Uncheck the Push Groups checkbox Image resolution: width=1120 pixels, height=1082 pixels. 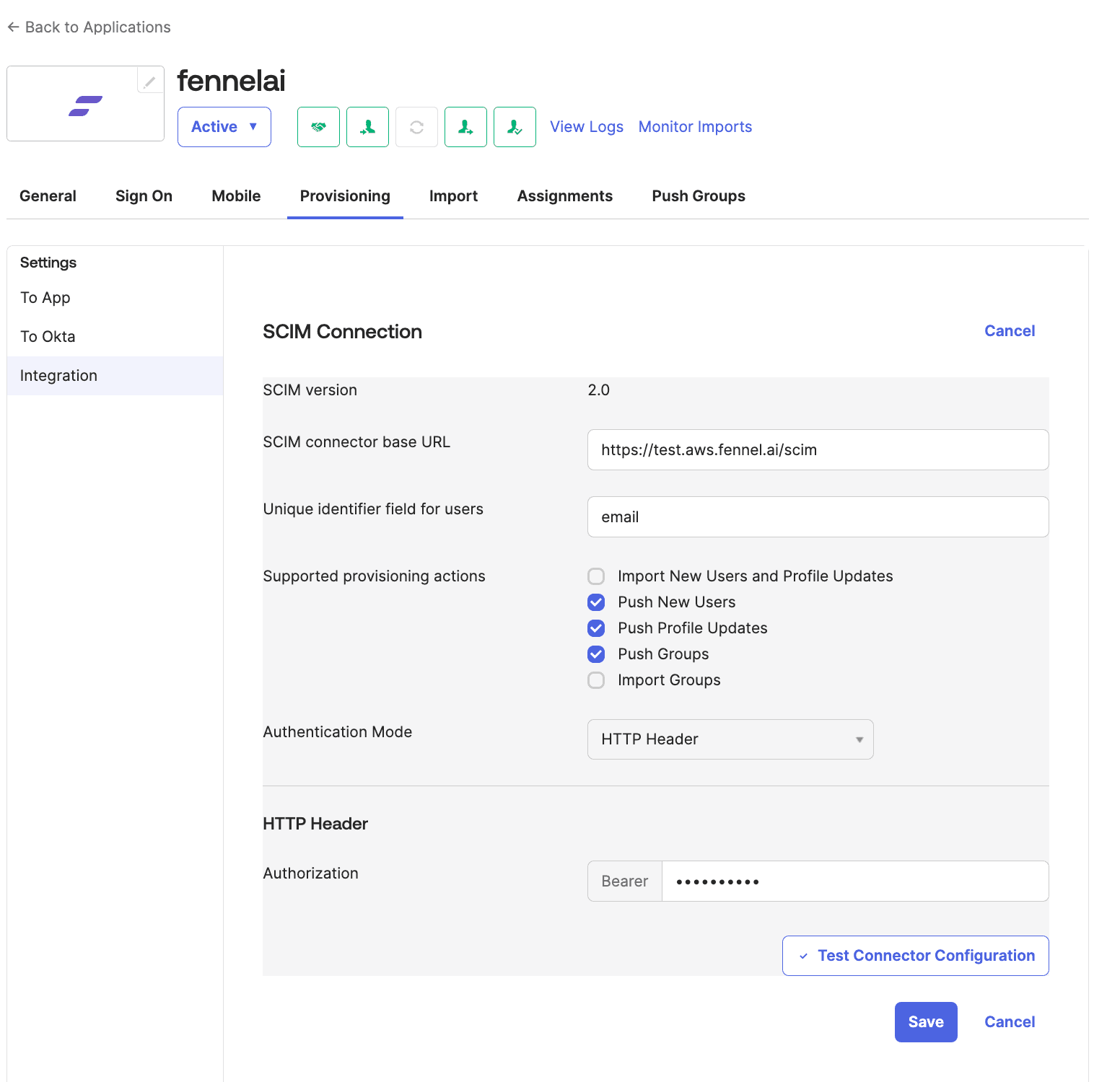(x=596, y=654)
